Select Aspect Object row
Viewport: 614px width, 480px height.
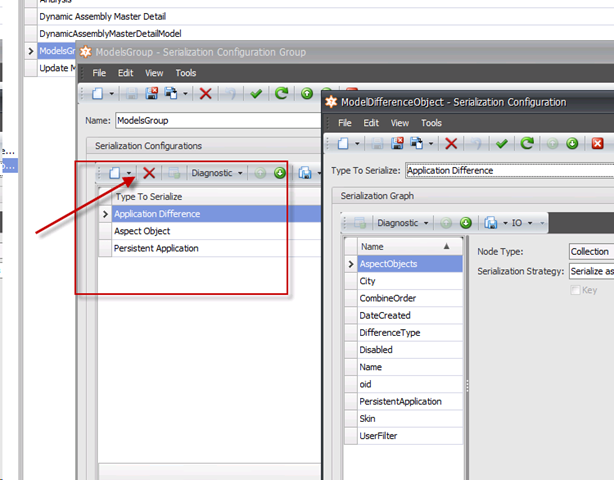coord(210,231)
